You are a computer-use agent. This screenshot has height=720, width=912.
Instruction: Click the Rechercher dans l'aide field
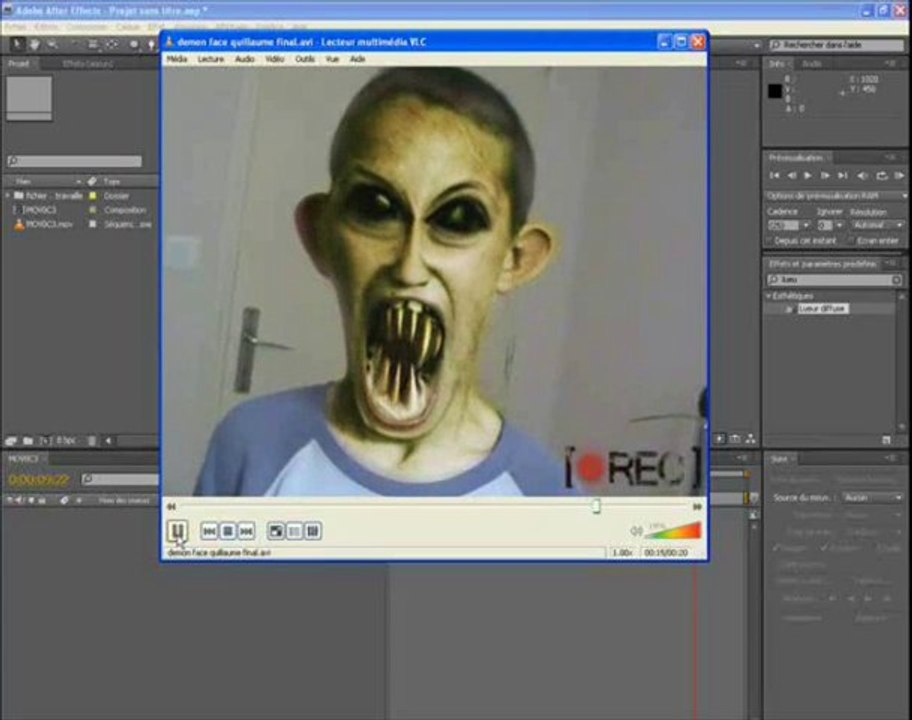pyautogui.click(x=836, y=45)
